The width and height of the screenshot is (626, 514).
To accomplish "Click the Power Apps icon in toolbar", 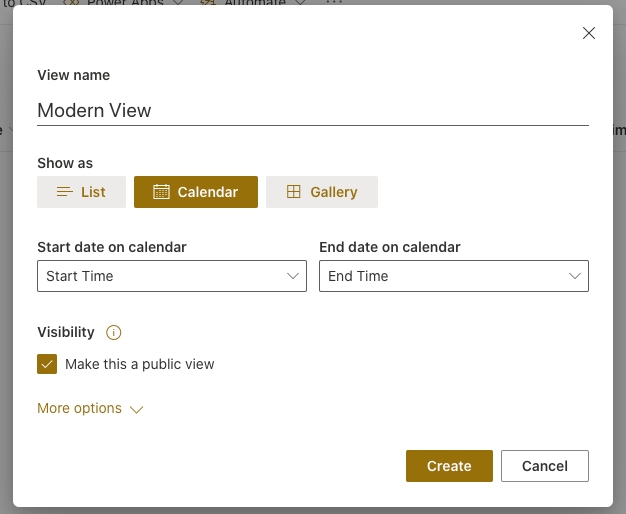I will tap(72, 3).
